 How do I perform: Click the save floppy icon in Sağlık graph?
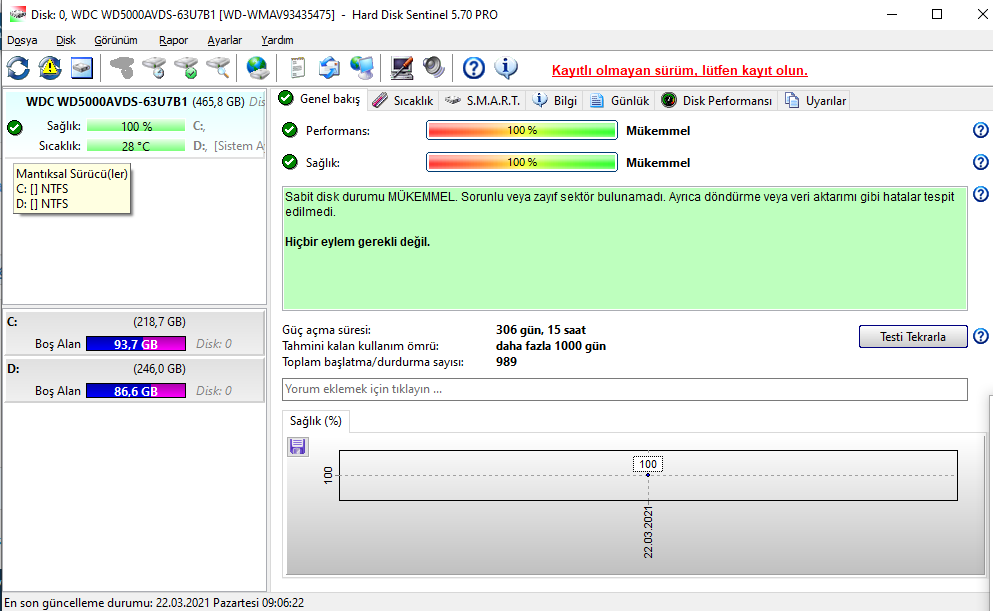[298, 447]
